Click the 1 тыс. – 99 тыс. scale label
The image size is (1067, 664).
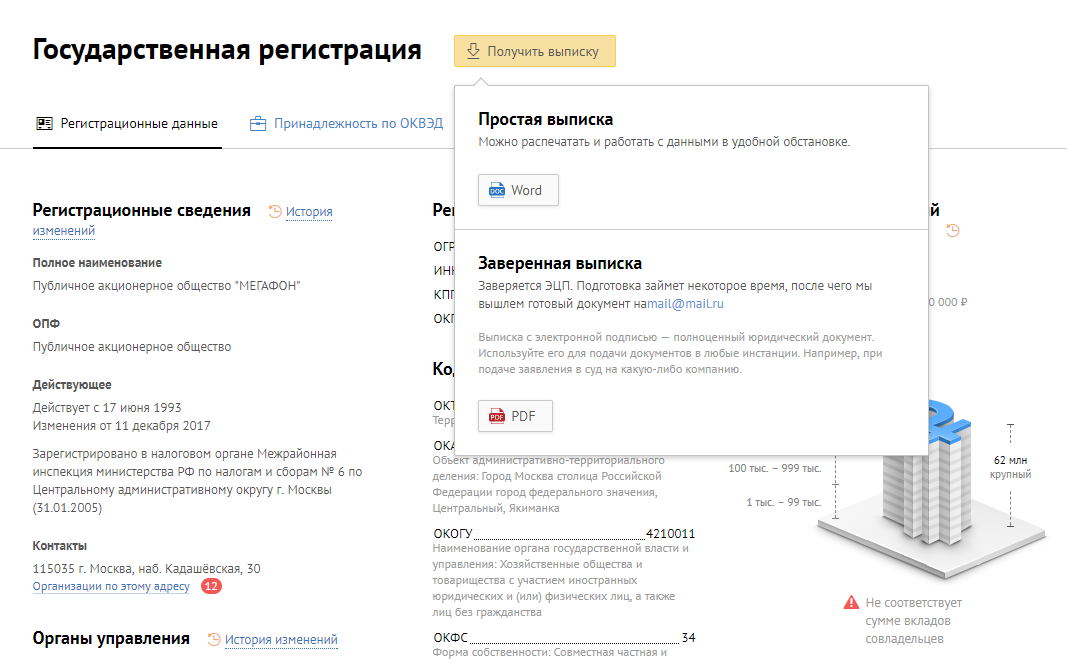(784, 502)
